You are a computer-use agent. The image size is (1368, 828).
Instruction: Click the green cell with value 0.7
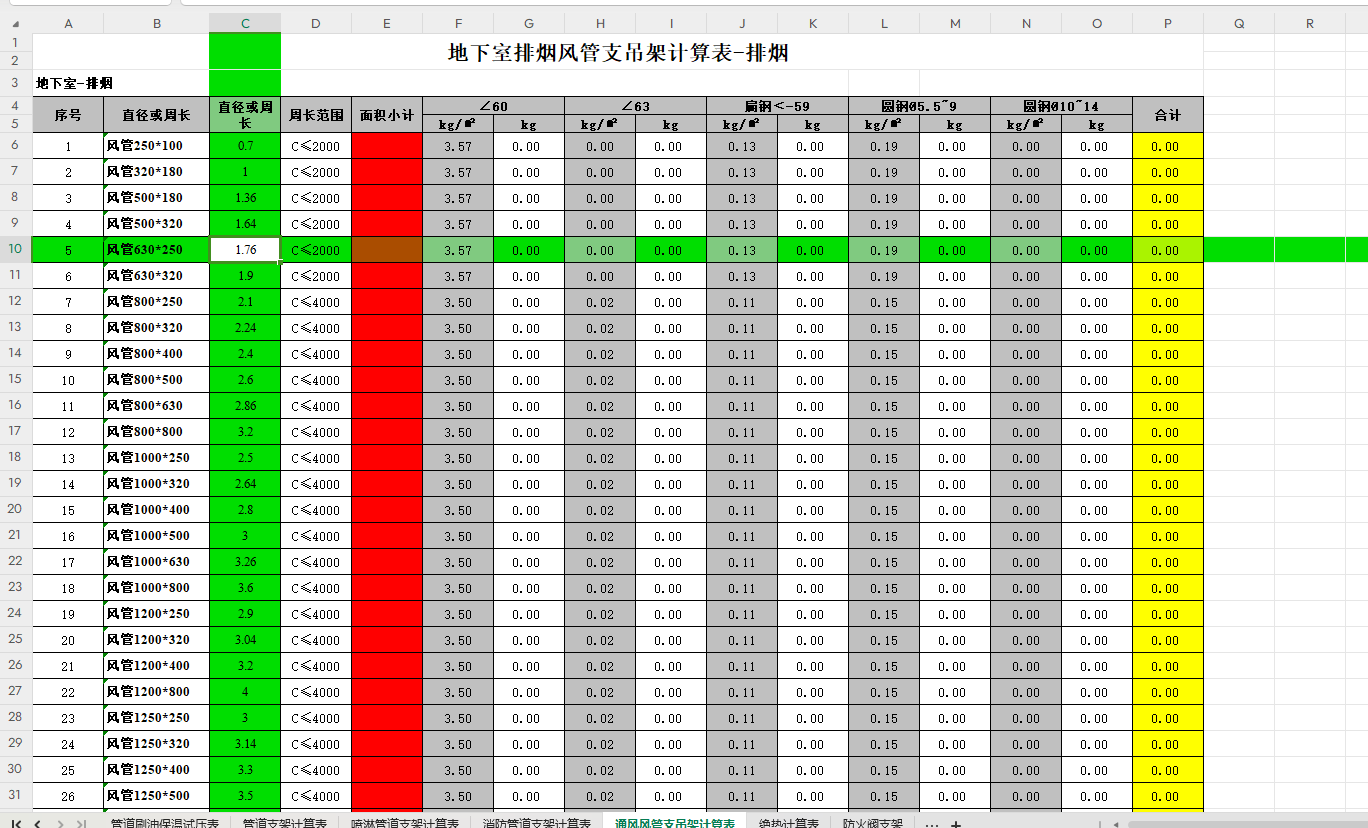coord(245,146)
